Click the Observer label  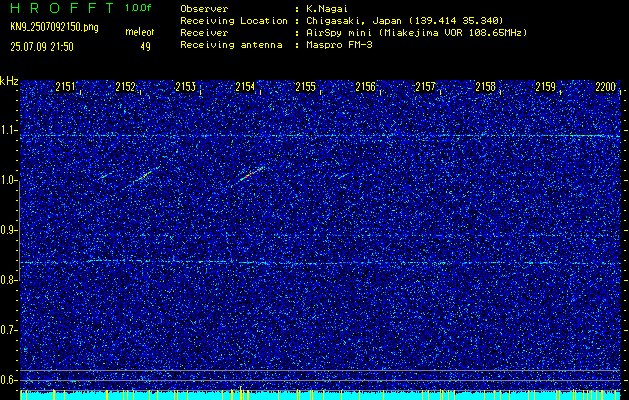[x=204, y=9]
